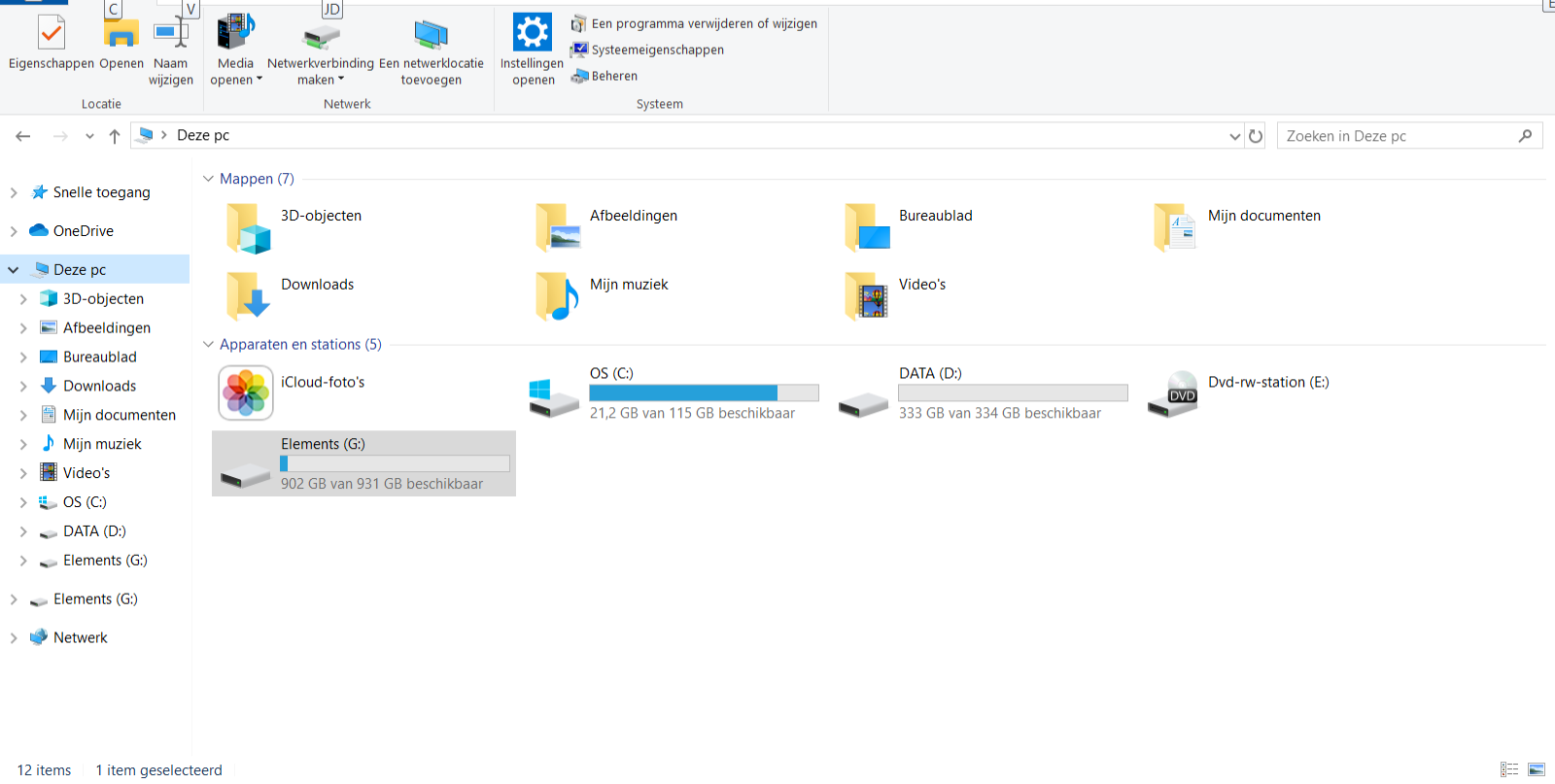Expand the Snelle toegang tree node

(14, 192)
